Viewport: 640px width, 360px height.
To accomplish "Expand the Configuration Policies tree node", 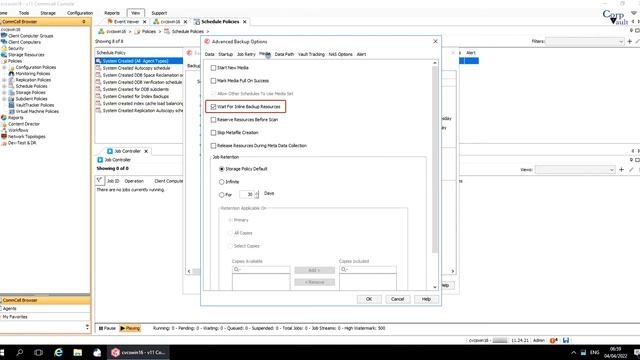I will (x=4, y=67).
